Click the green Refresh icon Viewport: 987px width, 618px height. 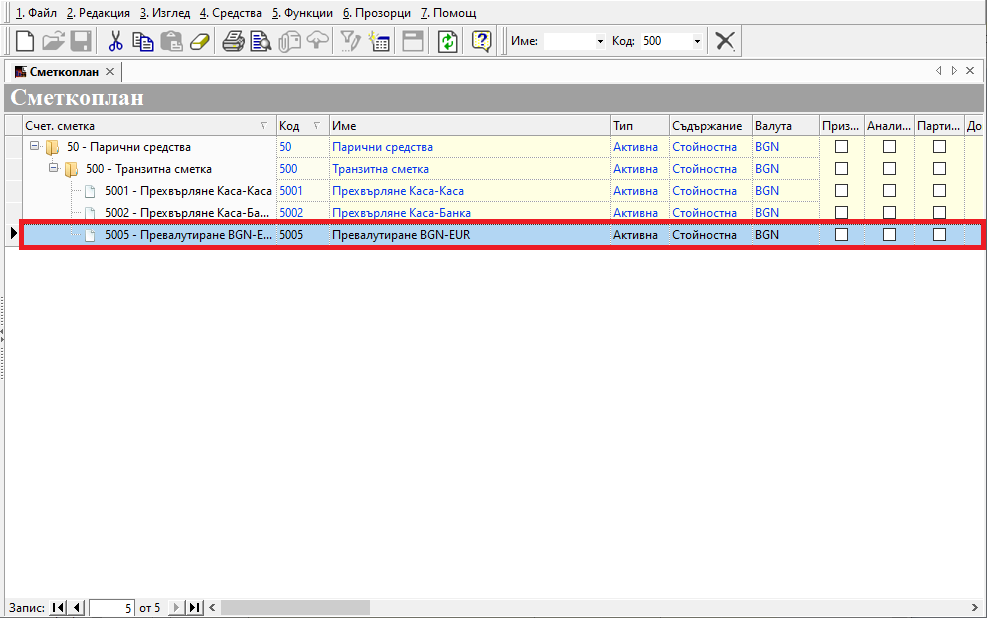[x=448, y=41]
